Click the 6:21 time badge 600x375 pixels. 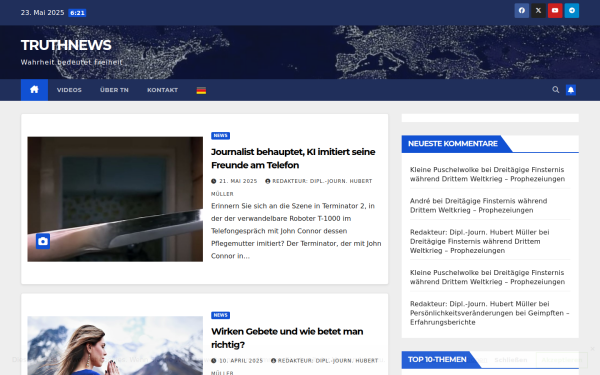pyautogui.click(x=77, y=13)
